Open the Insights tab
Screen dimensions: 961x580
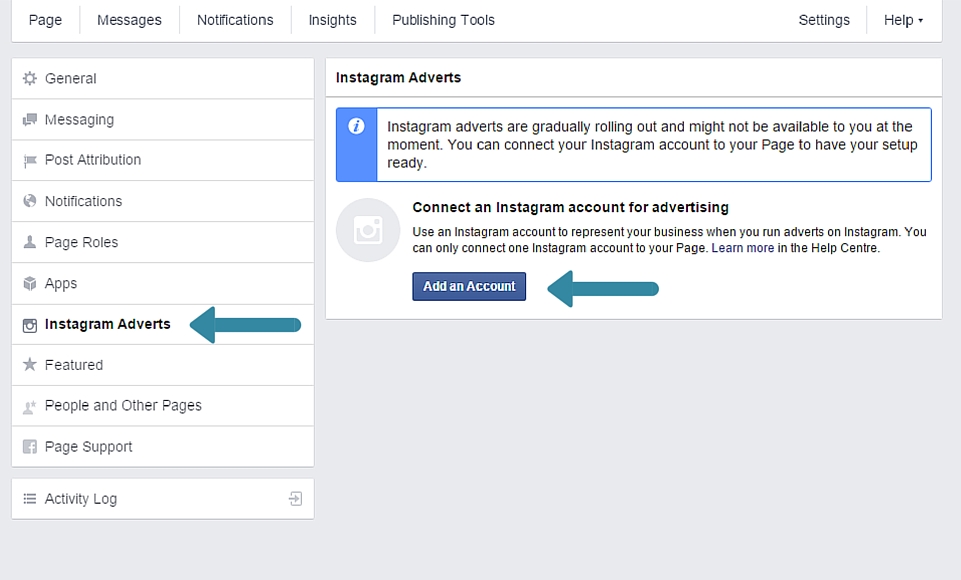pyautogui.click(x=332, y=20)
